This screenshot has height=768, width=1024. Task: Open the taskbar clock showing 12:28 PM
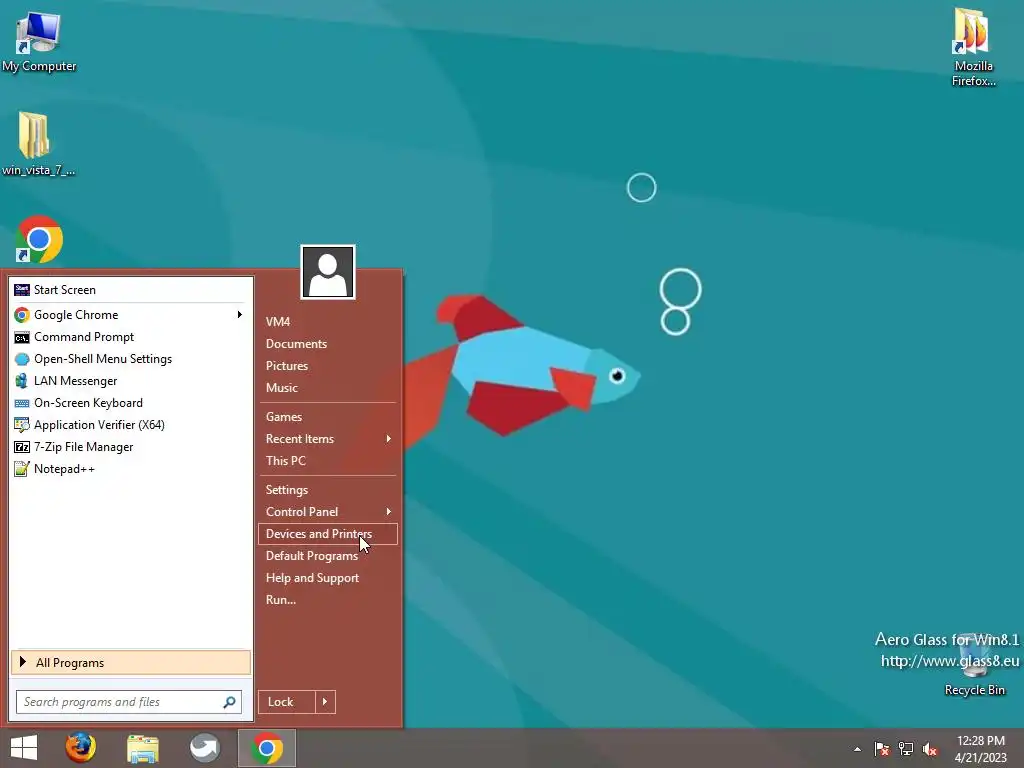(x=980, y=749)
